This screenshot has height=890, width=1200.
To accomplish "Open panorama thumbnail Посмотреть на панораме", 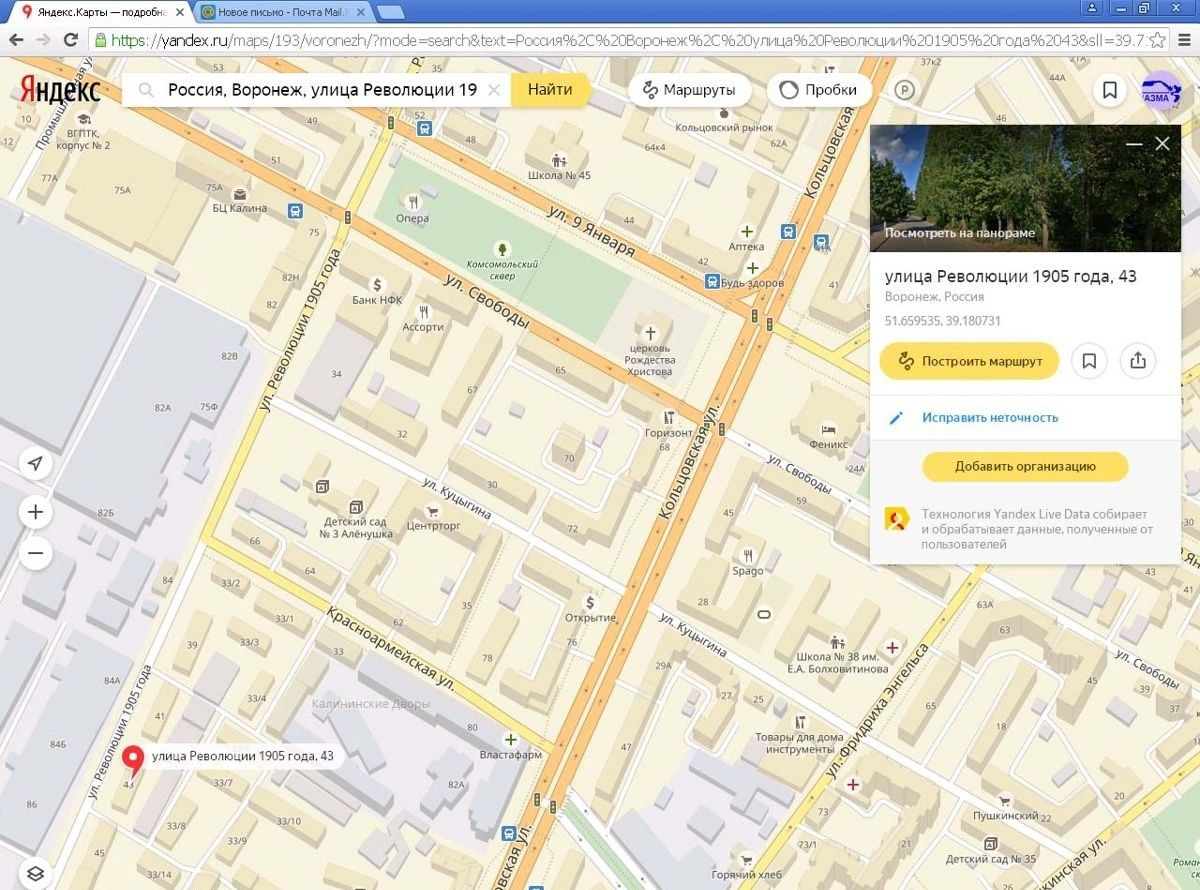I will pos(1025,189).
